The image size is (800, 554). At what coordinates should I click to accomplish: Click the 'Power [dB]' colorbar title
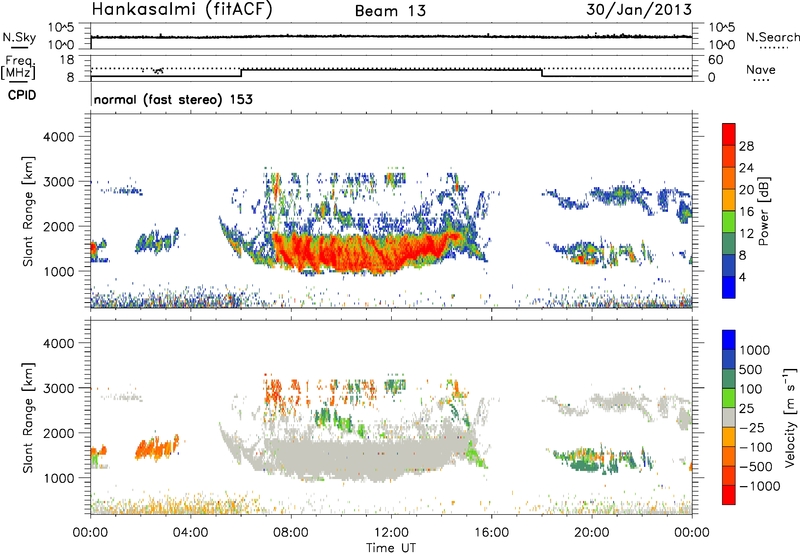tap(763, 211)
